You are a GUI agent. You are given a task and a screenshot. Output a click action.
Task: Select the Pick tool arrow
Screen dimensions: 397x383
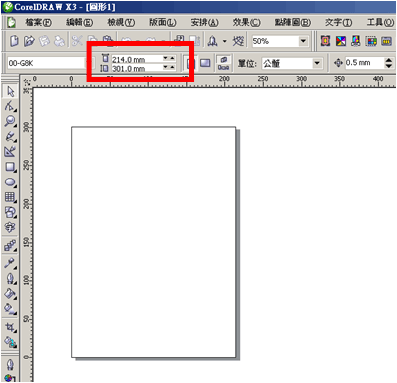[x=10, y=91]
